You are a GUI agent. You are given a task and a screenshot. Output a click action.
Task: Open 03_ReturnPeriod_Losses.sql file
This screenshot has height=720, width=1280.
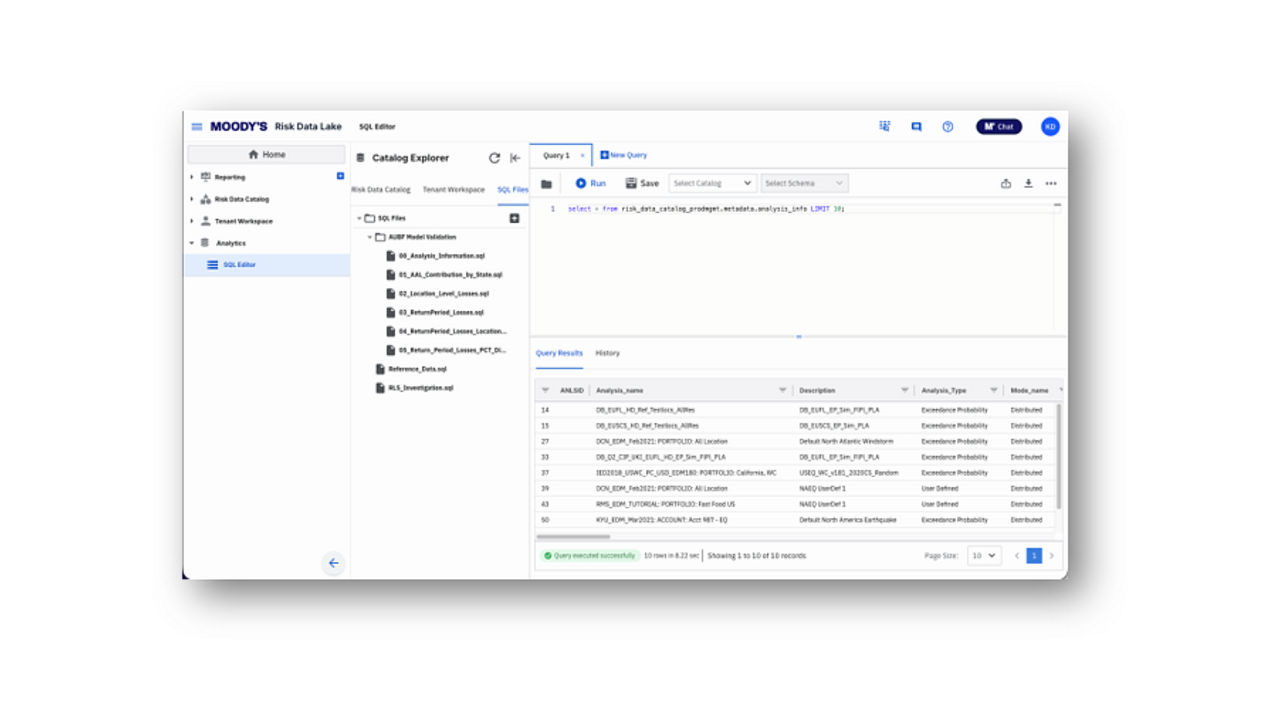[x=441, y=313]
